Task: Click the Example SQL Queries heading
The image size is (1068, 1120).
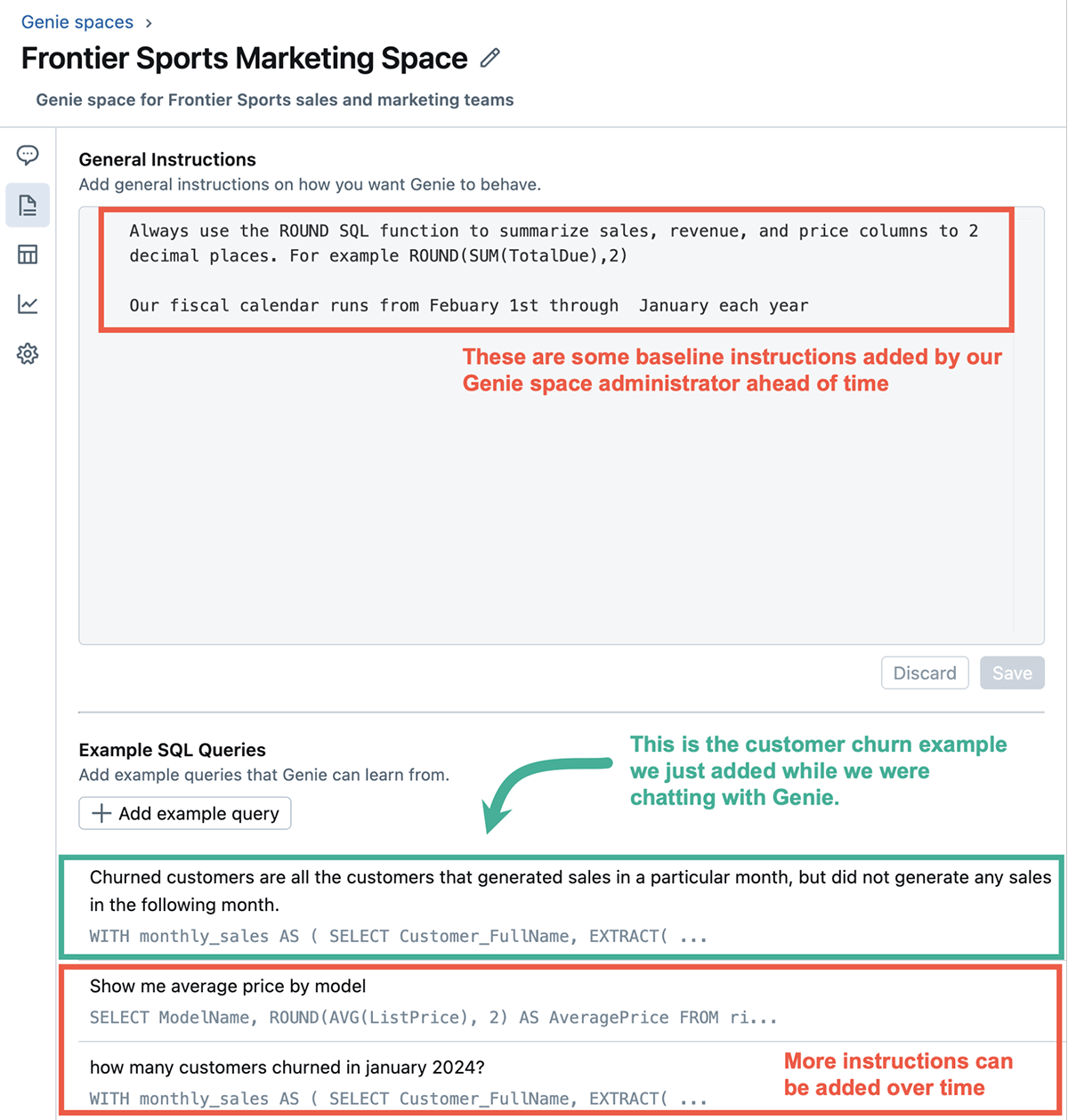Action: click(x=173, y=750)
